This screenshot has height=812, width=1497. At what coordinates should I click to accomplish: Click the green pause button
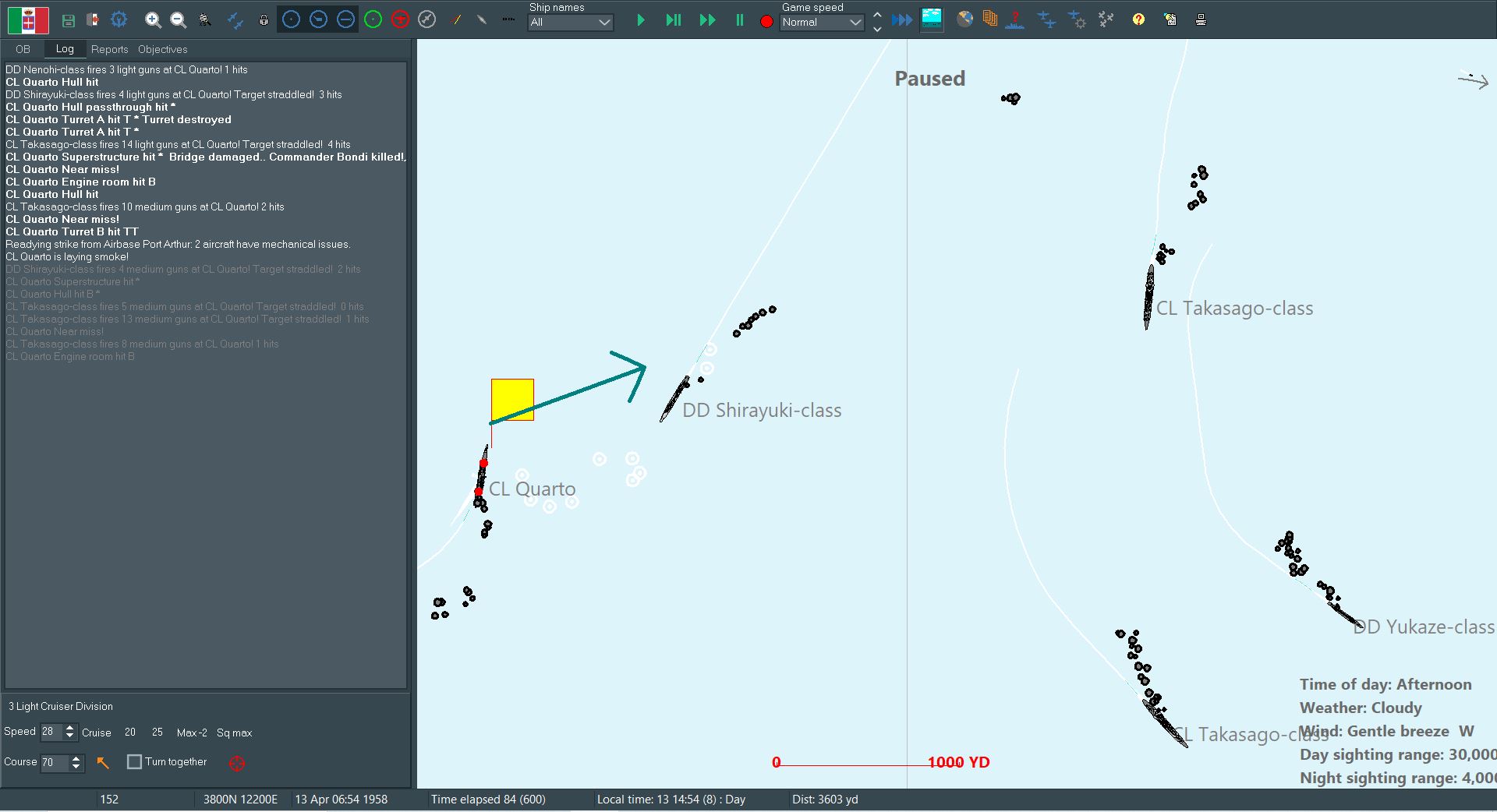tap(739, 20)
